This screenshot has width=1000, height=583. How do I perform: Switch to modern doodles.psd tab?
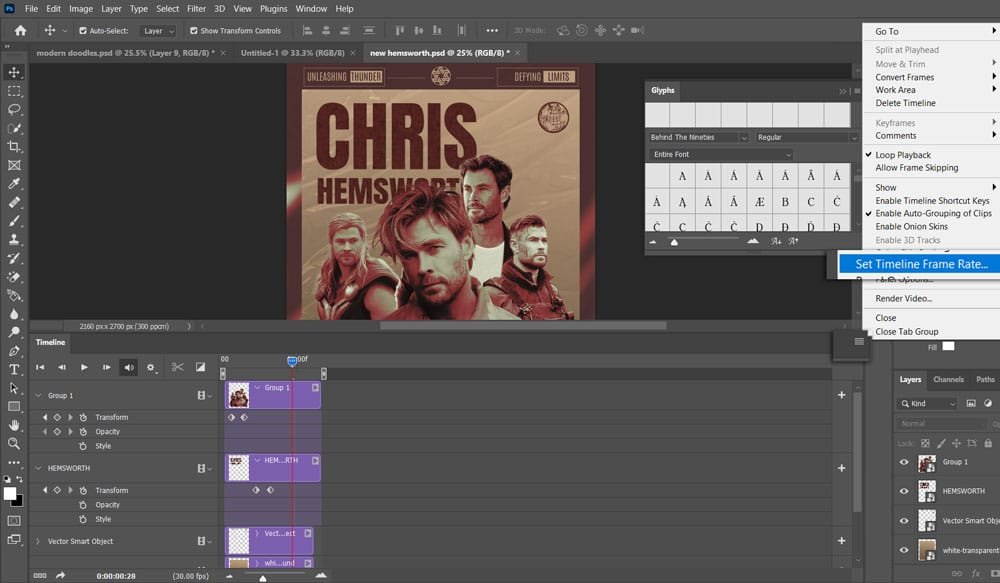click(125, 53)
